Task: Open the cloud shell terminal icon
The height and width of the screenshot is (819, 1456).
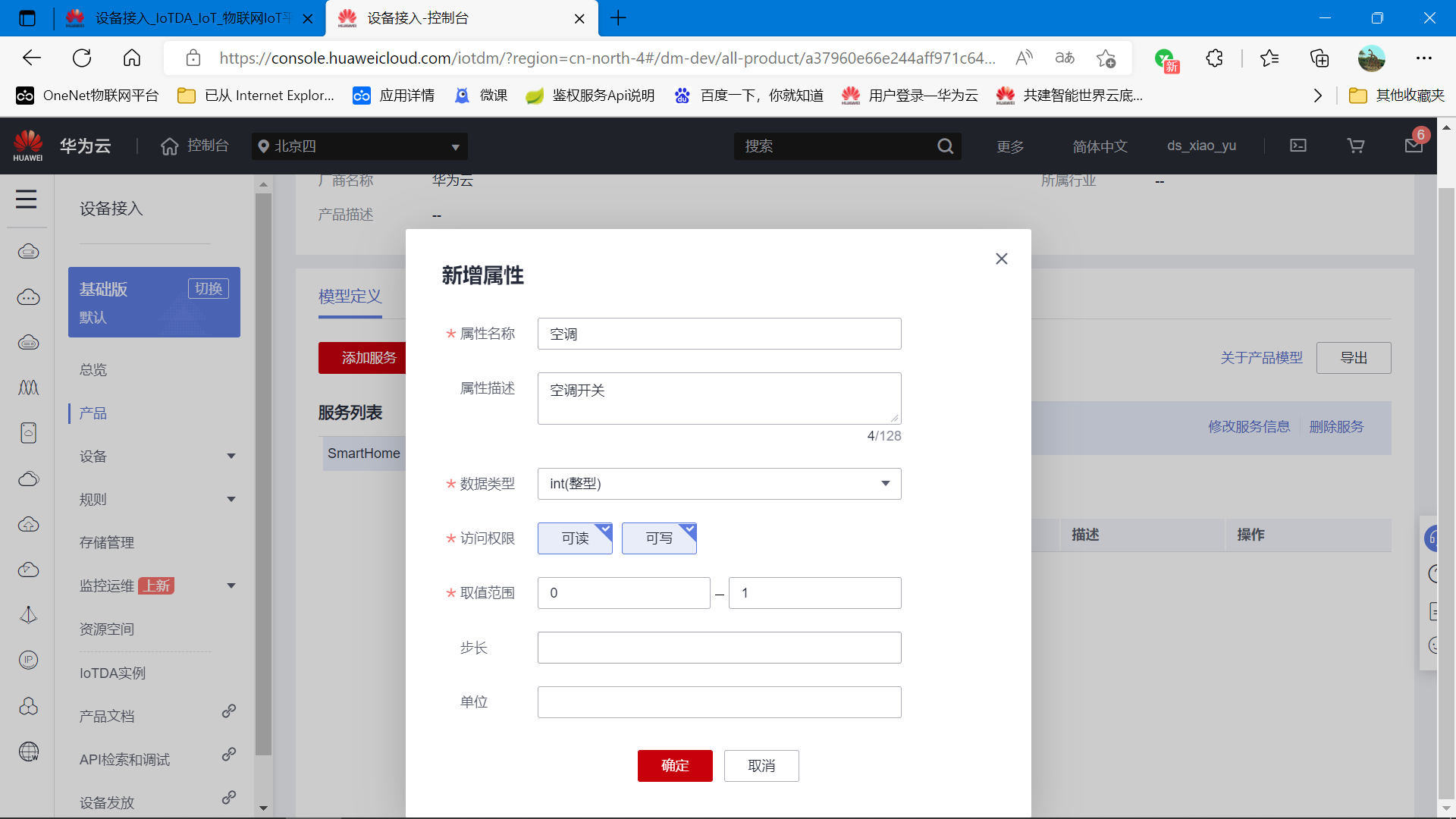Action: tap(1298, 146)
